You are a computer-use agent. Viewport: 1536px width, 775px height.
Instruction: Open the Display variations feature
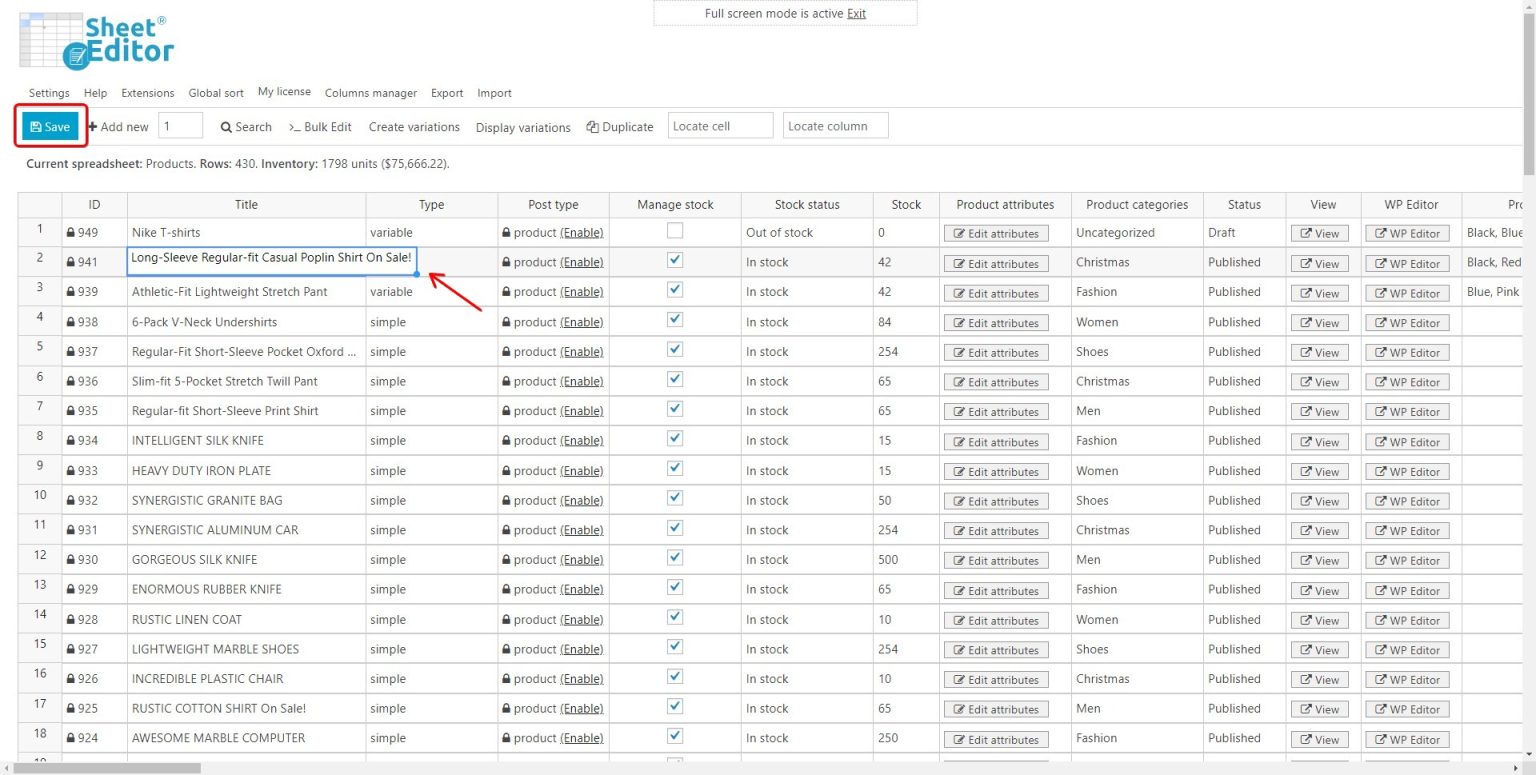[x=522, y=127]
